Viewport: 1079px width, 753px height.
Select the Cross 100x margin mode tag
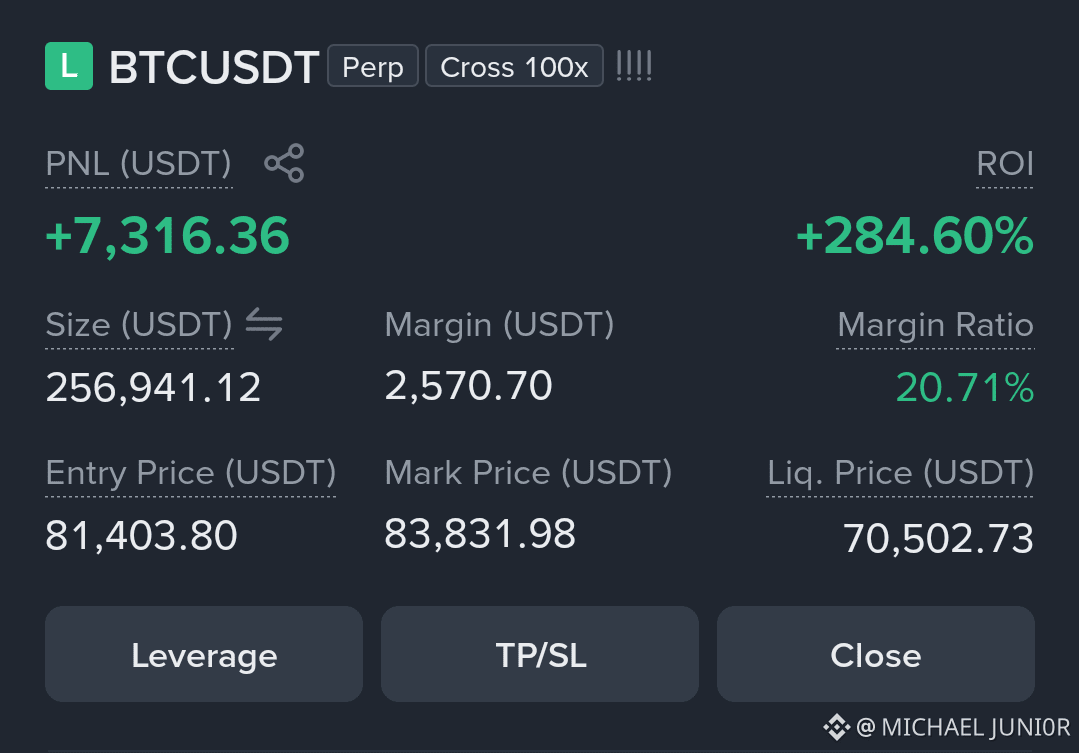[x=515, y=66]
